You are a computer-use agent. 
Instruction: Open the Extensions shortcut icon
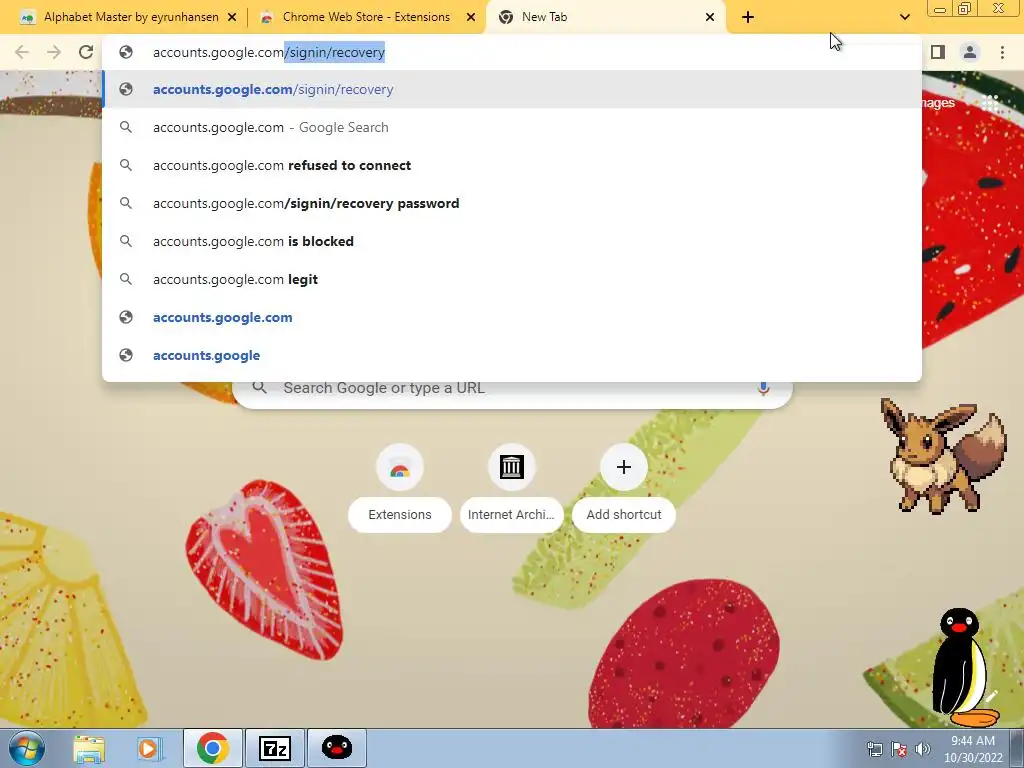pyautogui.click(x=400, y=468)
